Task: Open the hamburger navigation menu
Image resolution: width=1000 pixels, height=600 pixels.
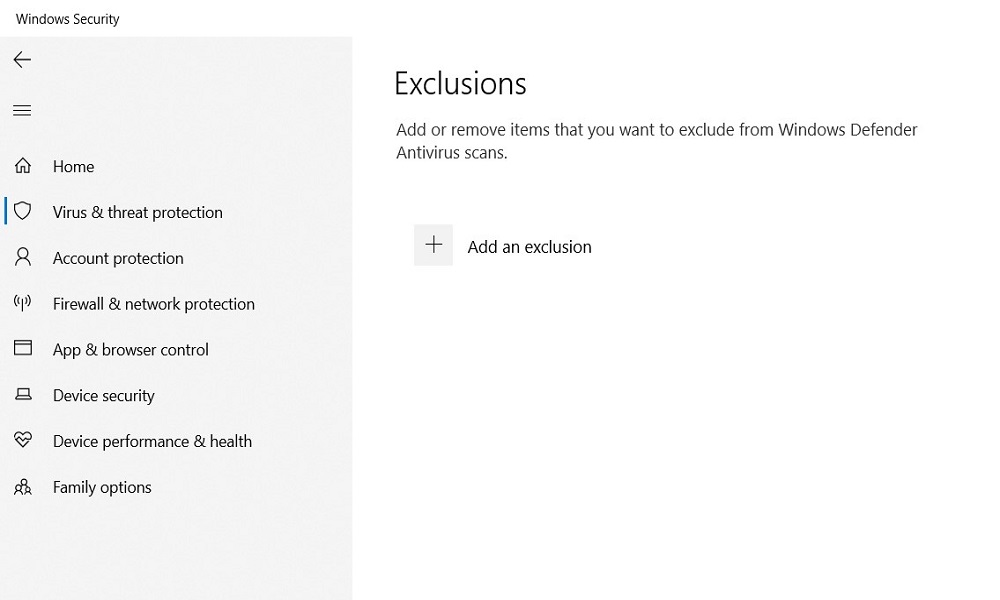Action: [x=22, y=110]
